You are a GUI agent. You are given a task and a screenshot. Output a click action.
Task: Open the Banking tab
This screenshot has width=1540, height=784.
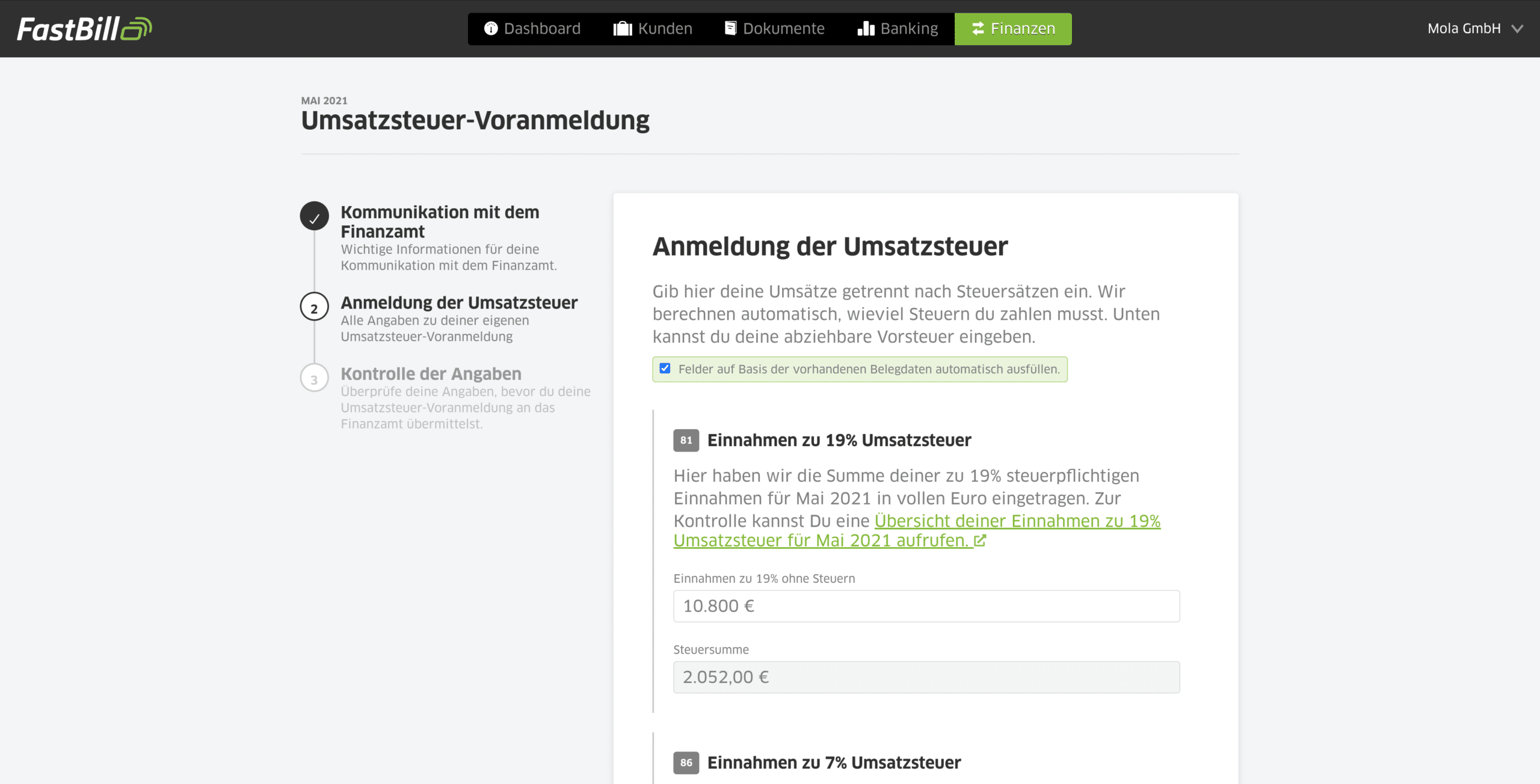click(898, 29)
